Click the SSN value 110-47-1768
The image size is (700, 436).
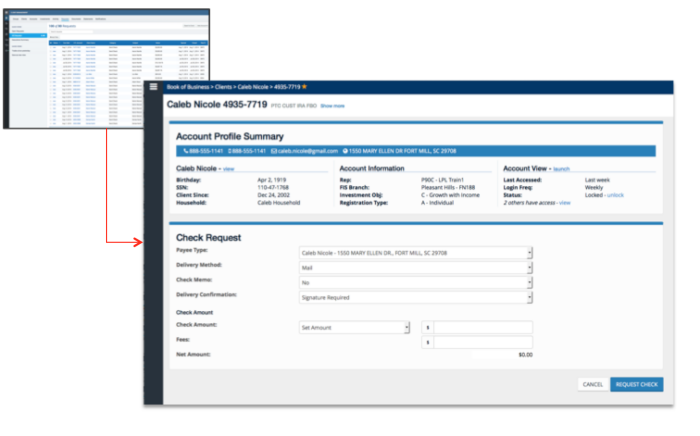coord(273,187)
